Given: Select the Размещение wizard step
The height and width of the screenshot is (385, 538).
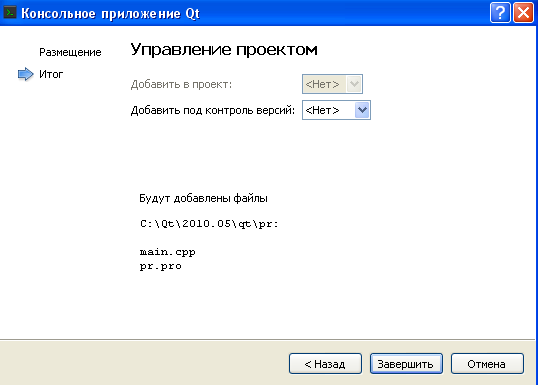Looking at the screenshot, I should point(70,52).
